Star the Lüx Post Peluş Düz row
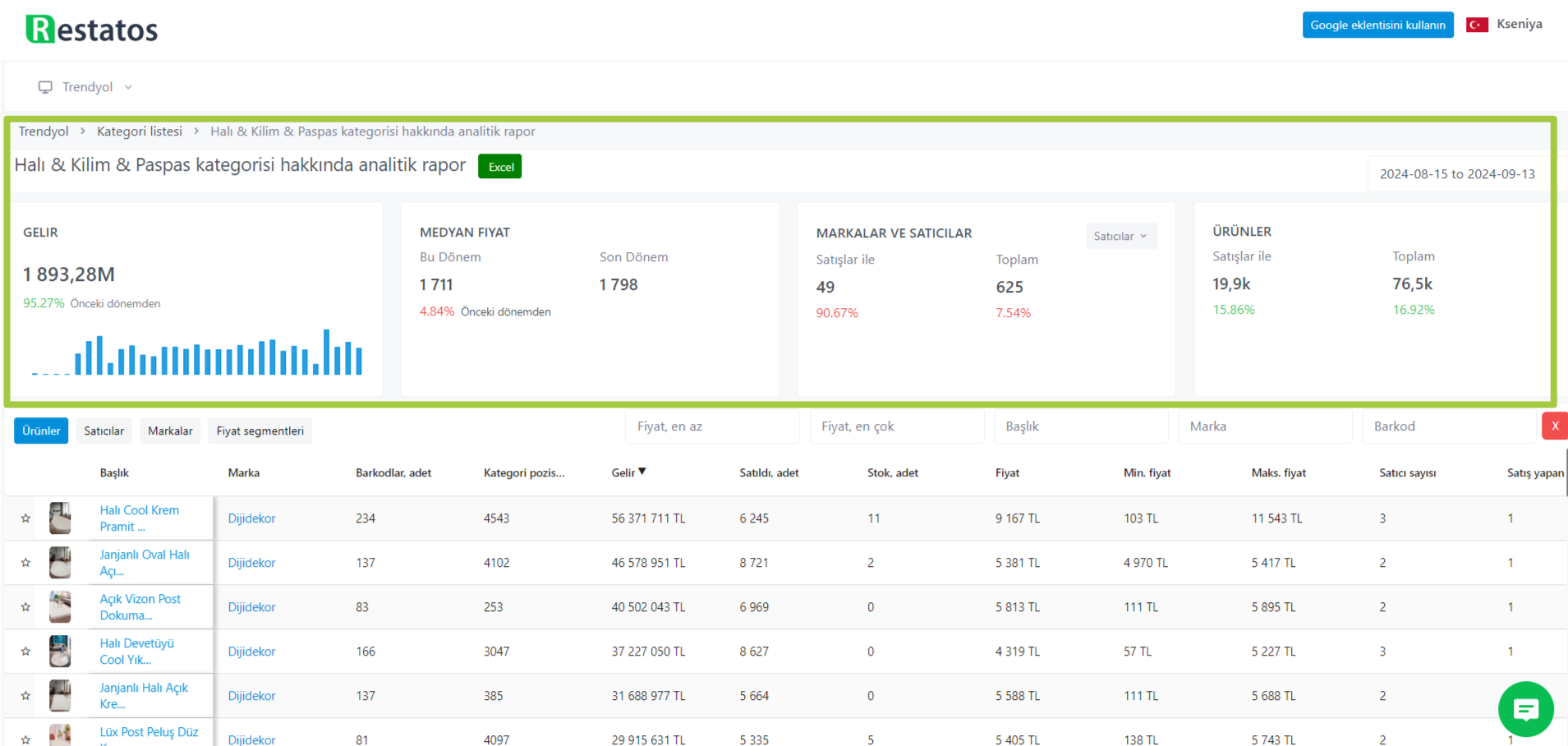 coord(25,739)
